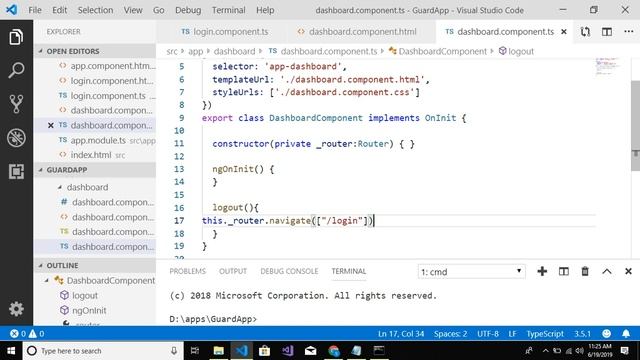Collapse the GUARDAPP section
640x360 pixels.
[40, 170]
